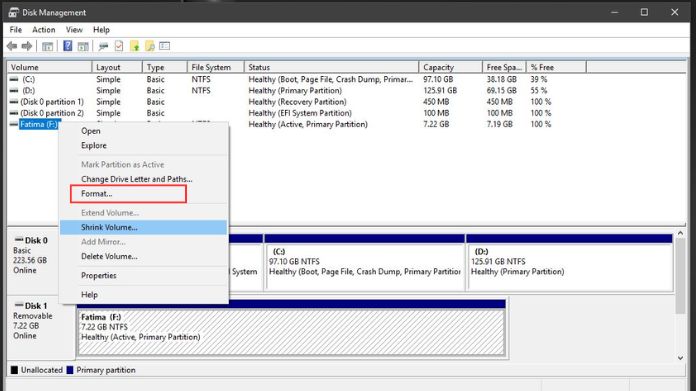Click Disk 0 partition 2 drive icon
The image size is (696, 391).
pos(14,113)
